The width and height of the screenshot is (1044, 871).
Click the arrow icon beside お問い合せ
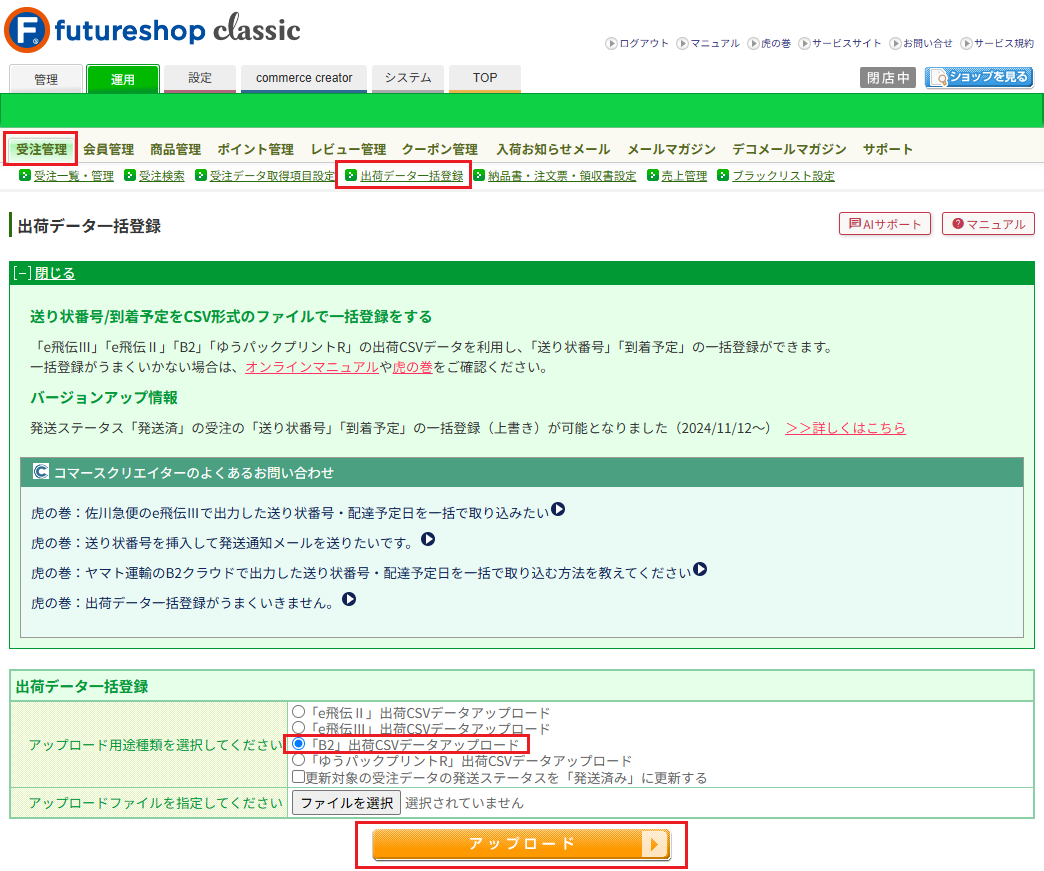[x=896, y=43]
